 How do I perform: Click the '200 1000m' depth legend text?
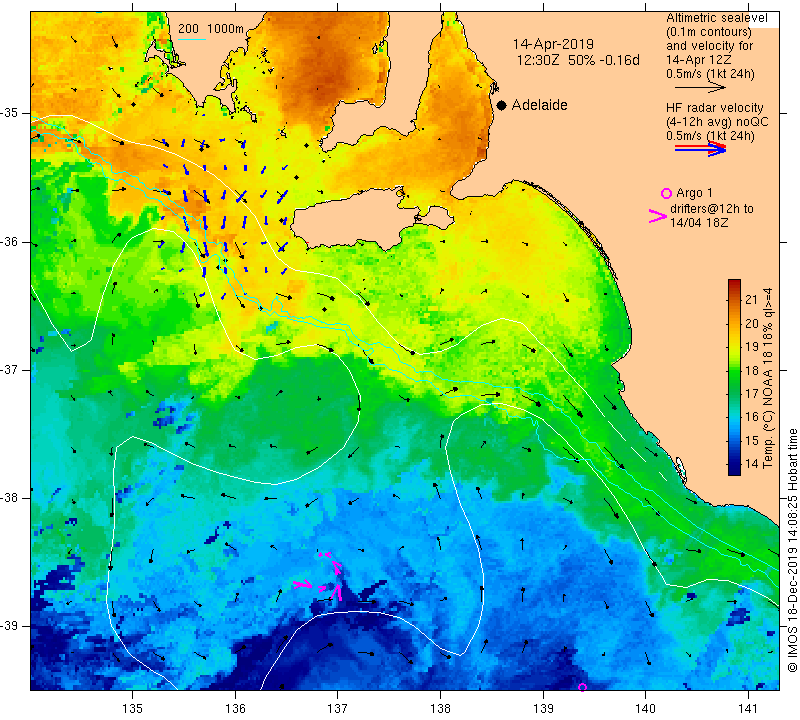pos(211,29)
